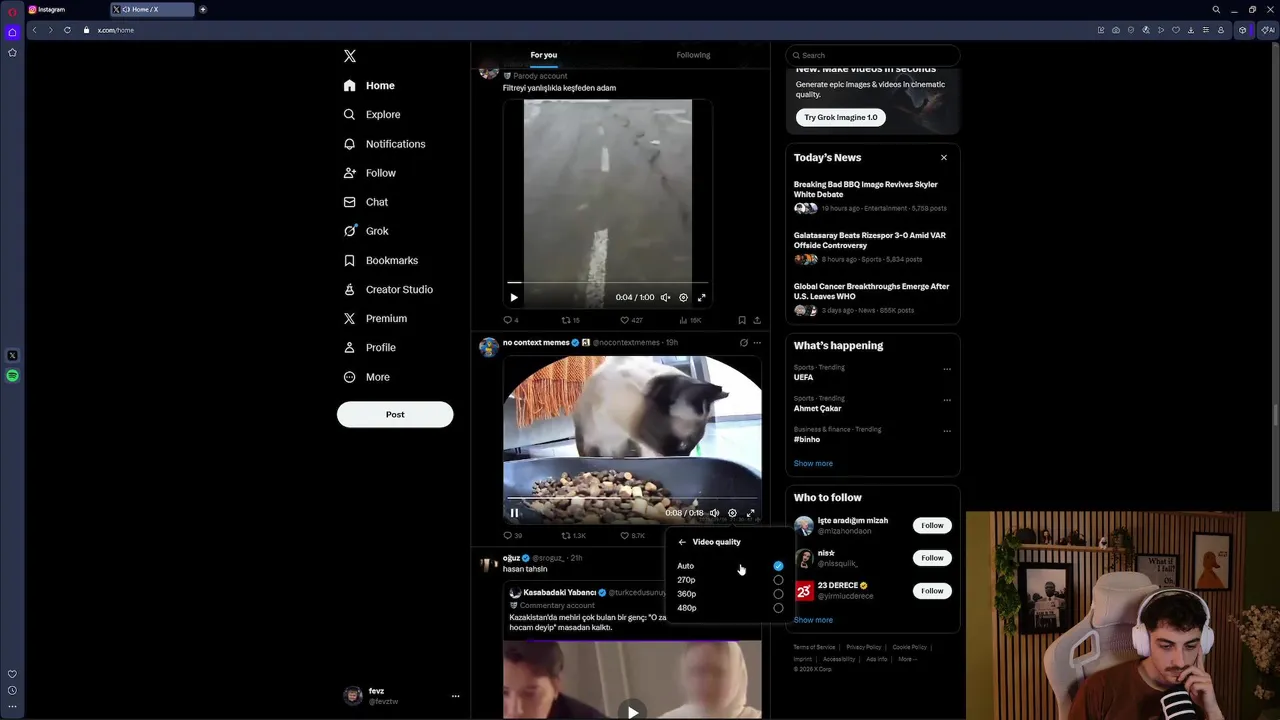Image resolution: width=1280 pixels, height=720 pixels.
Task: Launch Grok from the sidebar
Action: click(x=366, y=231)
